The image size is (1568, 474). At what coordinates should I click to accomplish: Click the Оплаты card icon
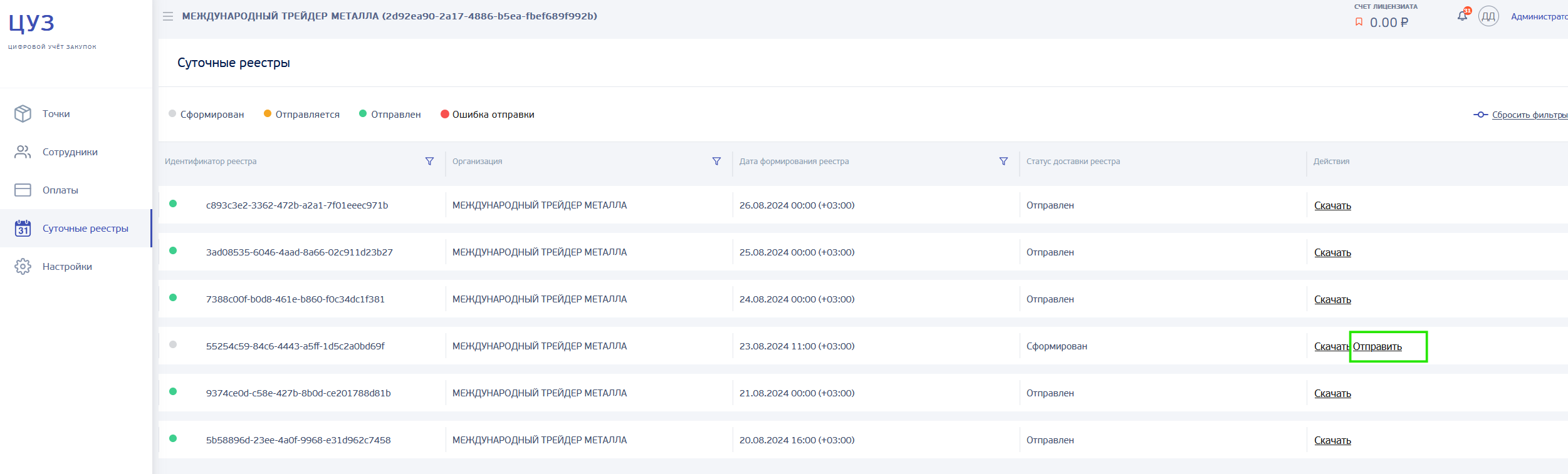coord(23,190)
